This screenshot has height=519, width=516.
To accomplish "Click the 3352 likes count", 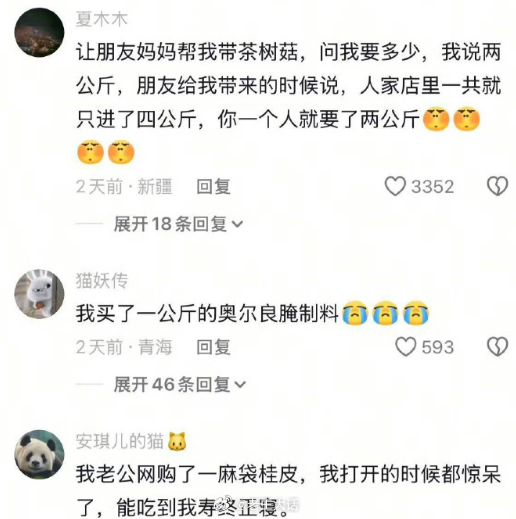I will (432, 186).
